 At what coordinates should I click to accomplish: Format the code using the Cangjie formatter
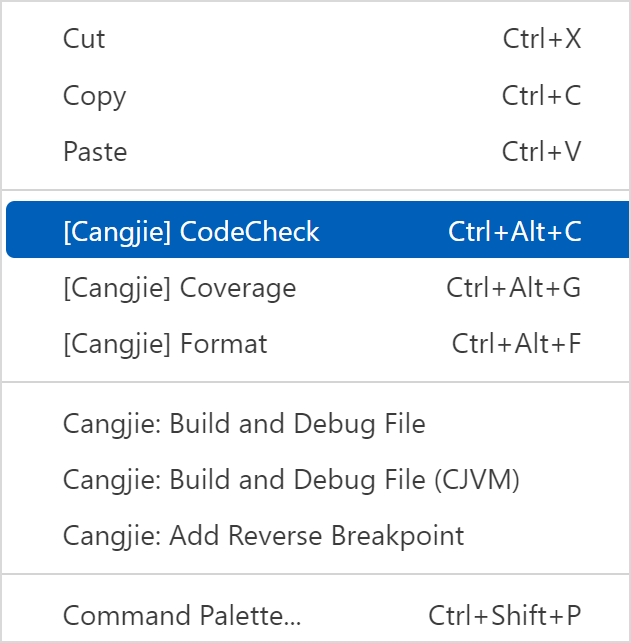tap(165, 344)
